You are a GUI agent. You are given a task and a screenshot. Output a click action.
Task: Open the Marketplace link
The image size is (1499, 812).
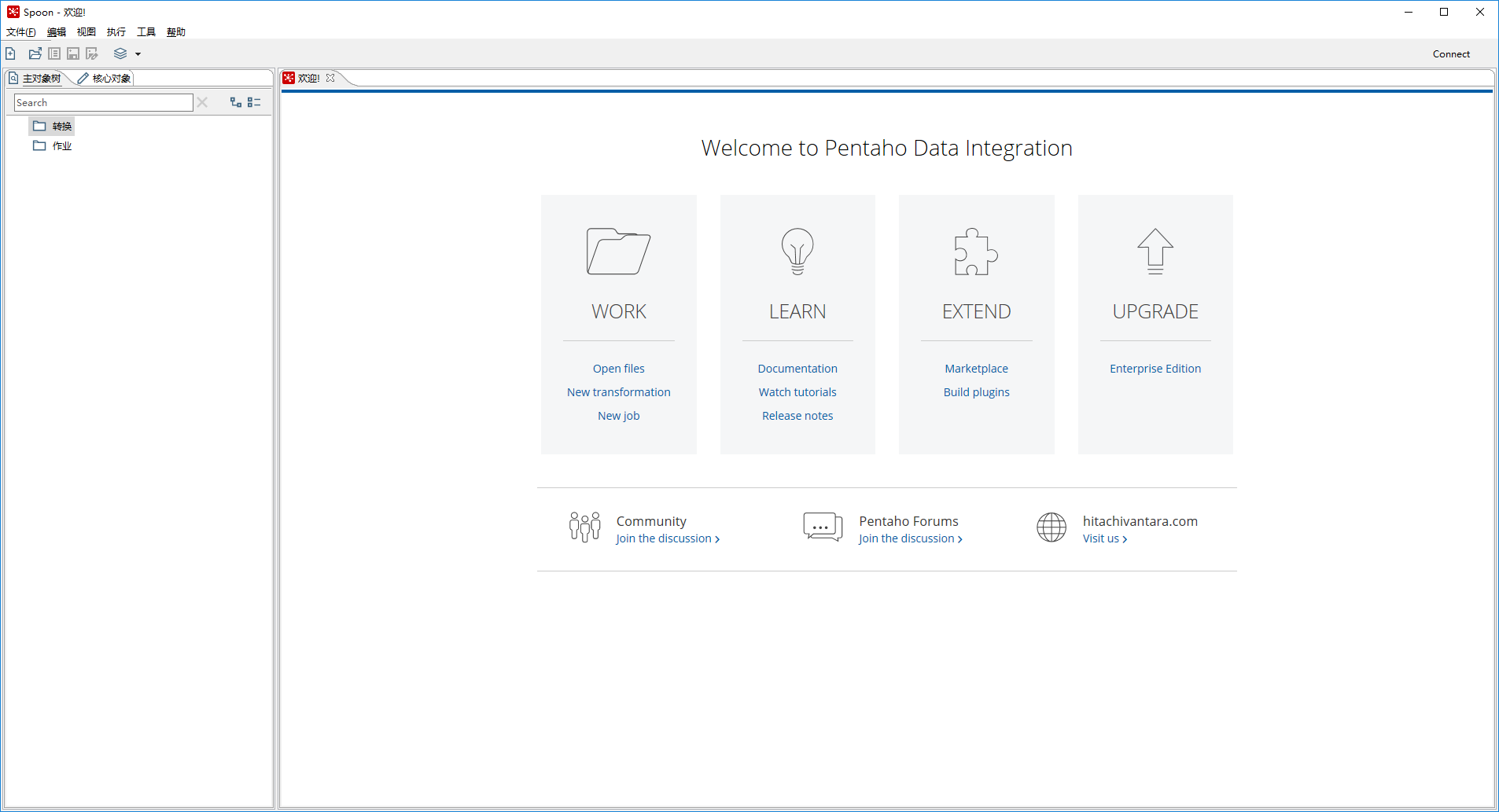point(977,369)
